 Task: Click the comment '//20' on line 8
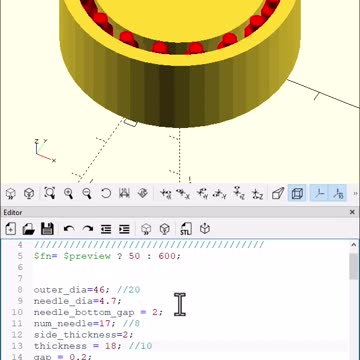coord(128,290)
